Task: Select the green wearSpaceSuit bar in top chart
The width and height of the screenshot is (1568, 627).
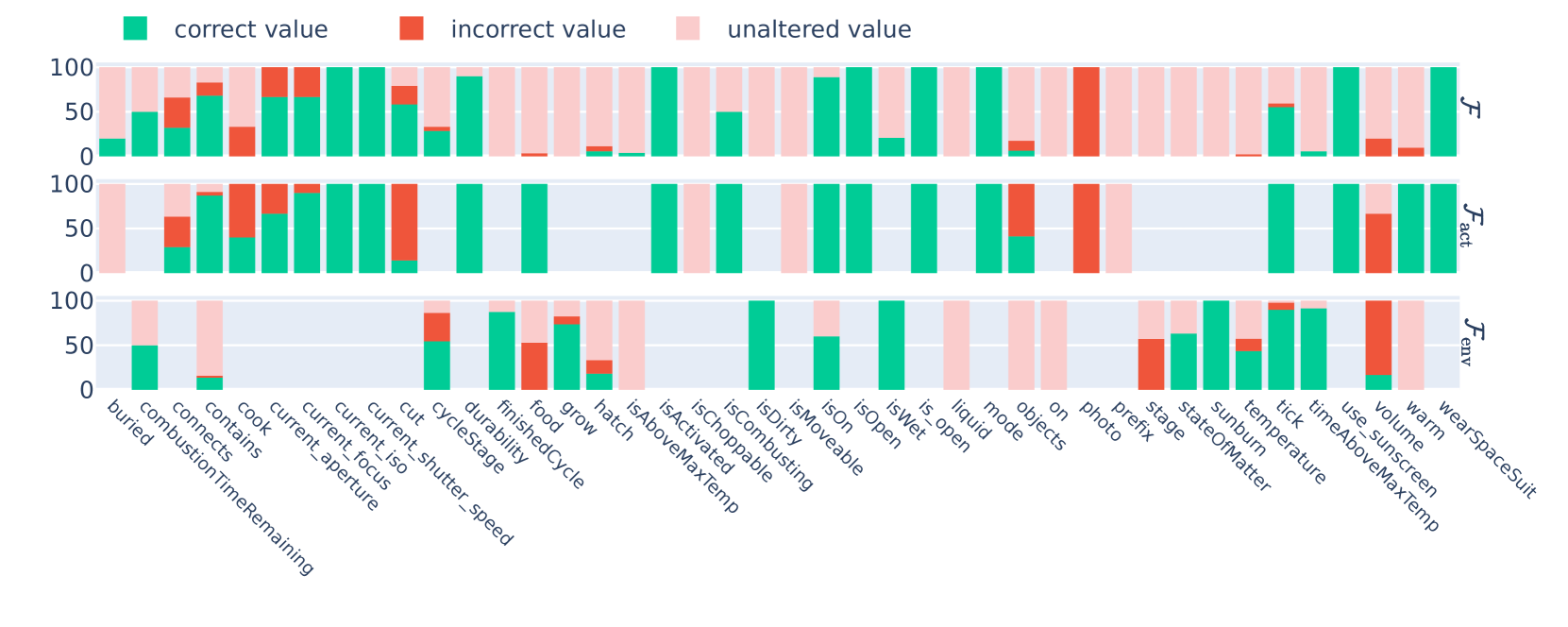Action: (x=1443, y=111)
